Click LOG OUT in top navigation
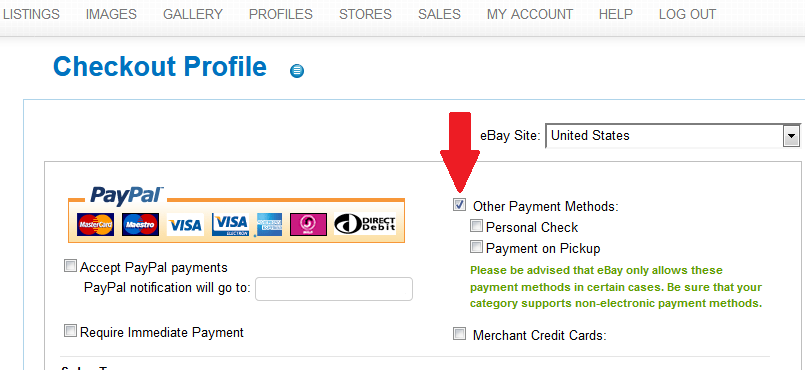The image size is (805, 370). point(687,14)
